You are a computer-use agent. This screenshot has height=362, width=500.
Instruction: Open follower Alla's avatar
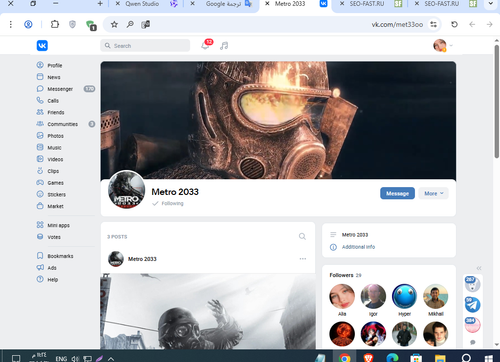coord(342,296)
